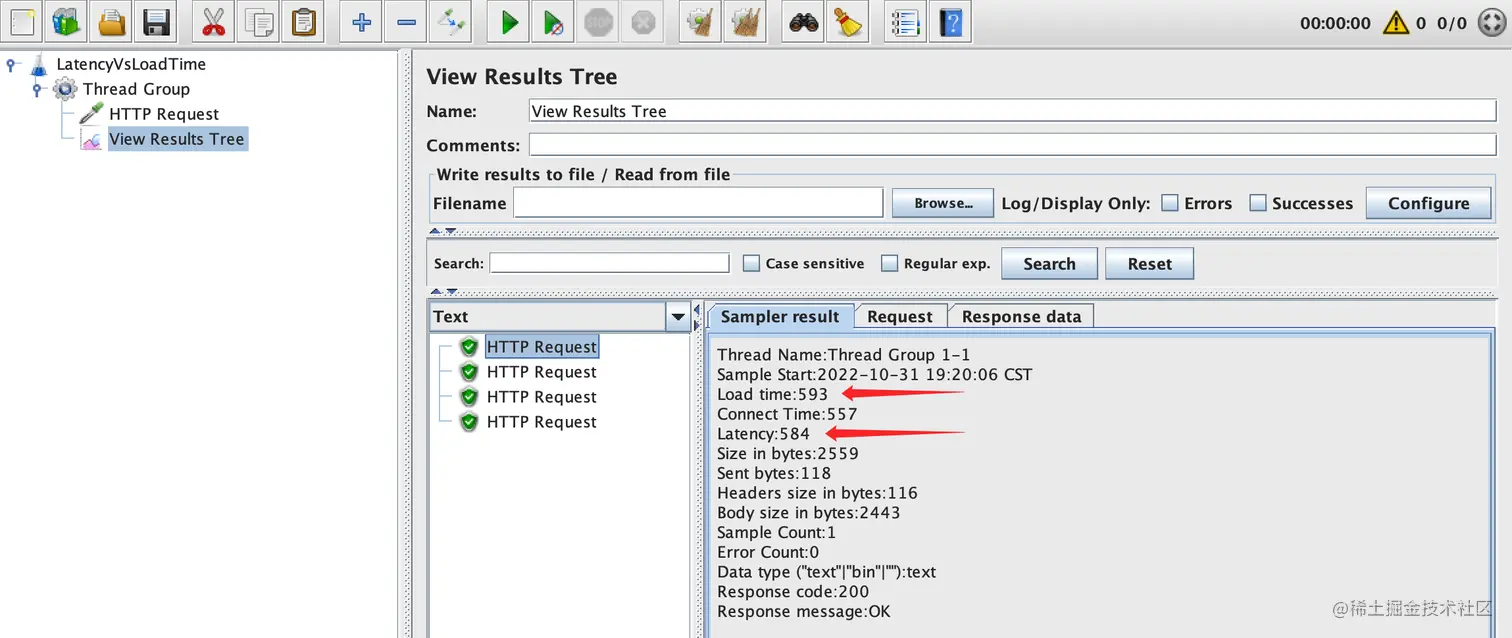The height and width of the screenshot is (638, 1512).
Task: Click the 'Load time:593' text
Action: (772, 394)
